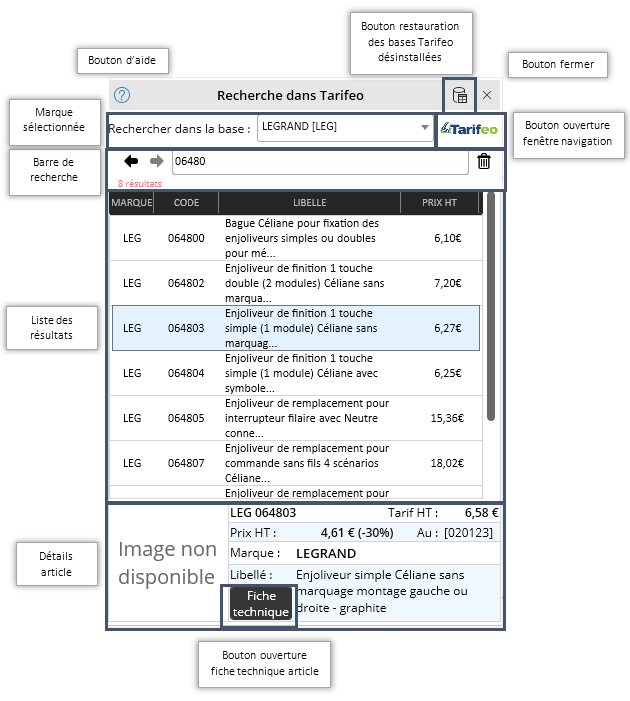Select the row with code 064805
This screenshot has width=630, height=701.
(x=296, y=418)
